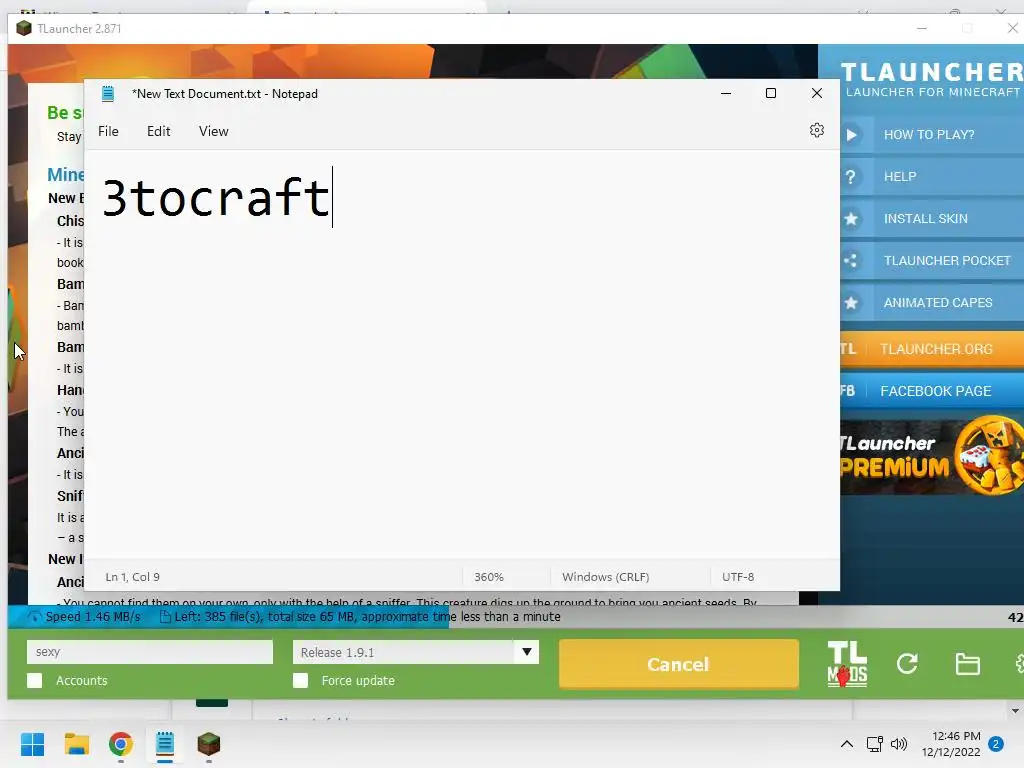Click scrollbar down arrow beside TLauncher
Image resolution: width=1024 pixels, height=768 pixels.
(1015, 711)
